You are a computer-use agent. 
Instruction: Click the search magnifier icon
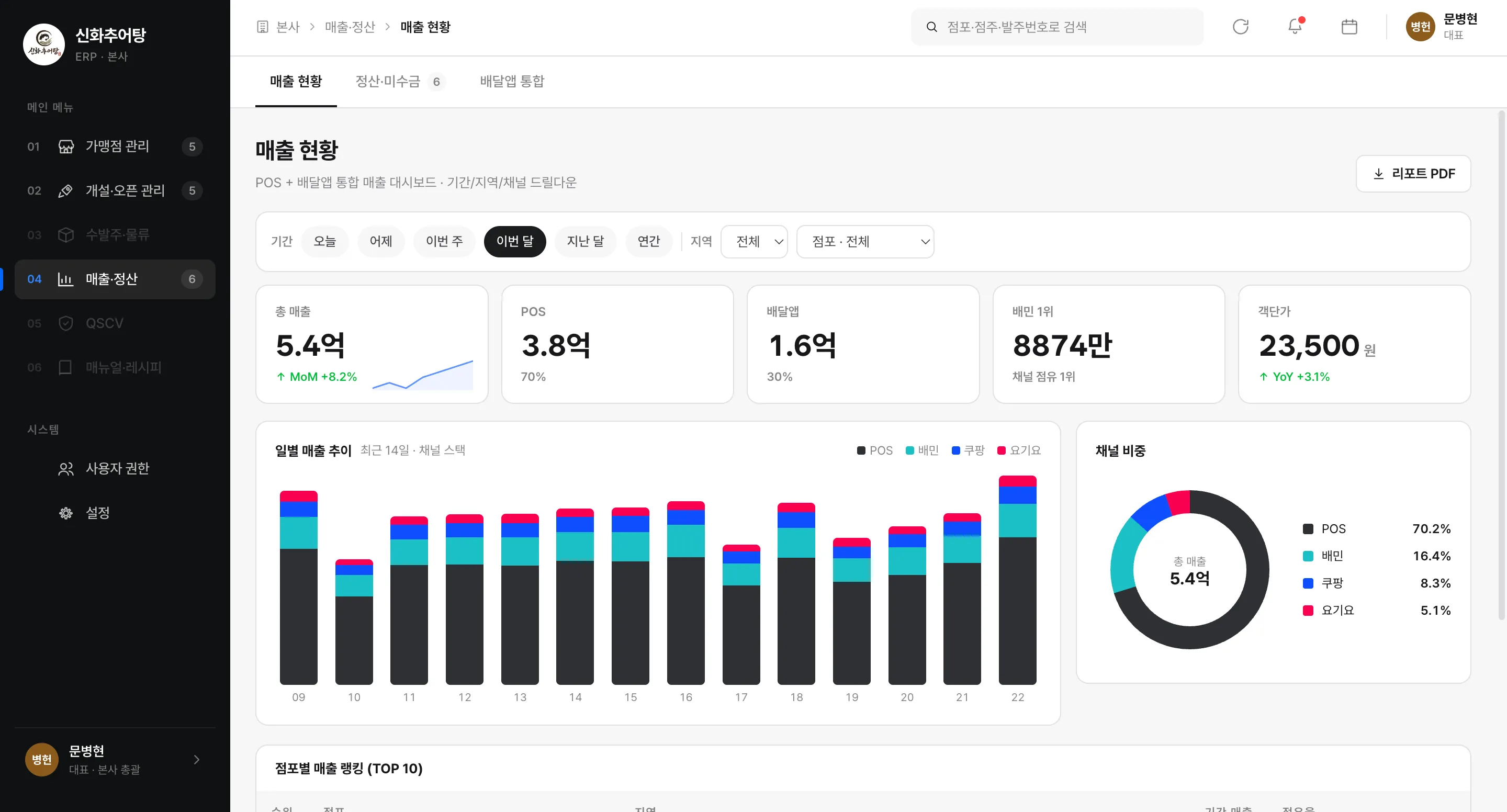pos(931,27)
